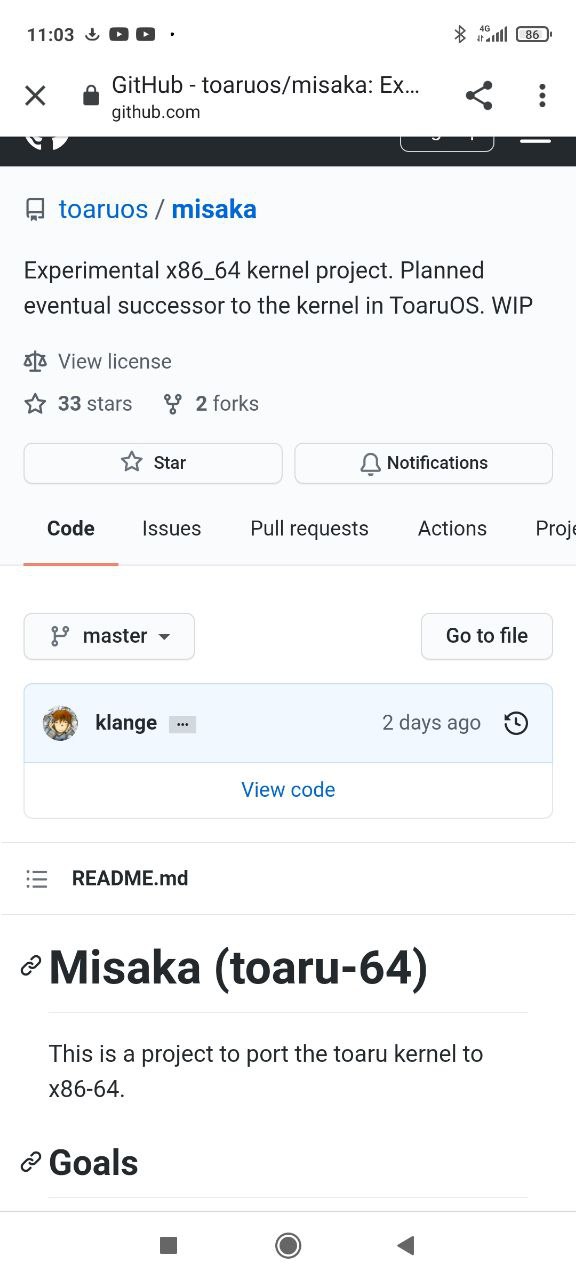Viewport: 576px width, 1280px height.
Task: Close the browser custom tab
Action: [35, 96]
